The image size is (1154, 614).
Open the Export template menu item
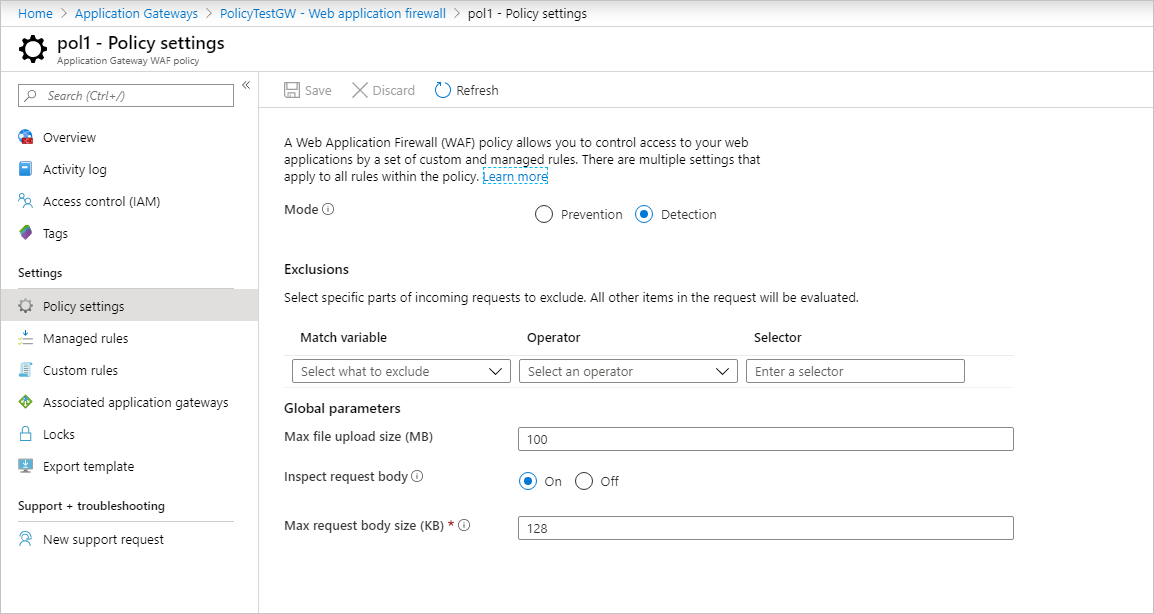pyautogui.click(x=88, y=467)
